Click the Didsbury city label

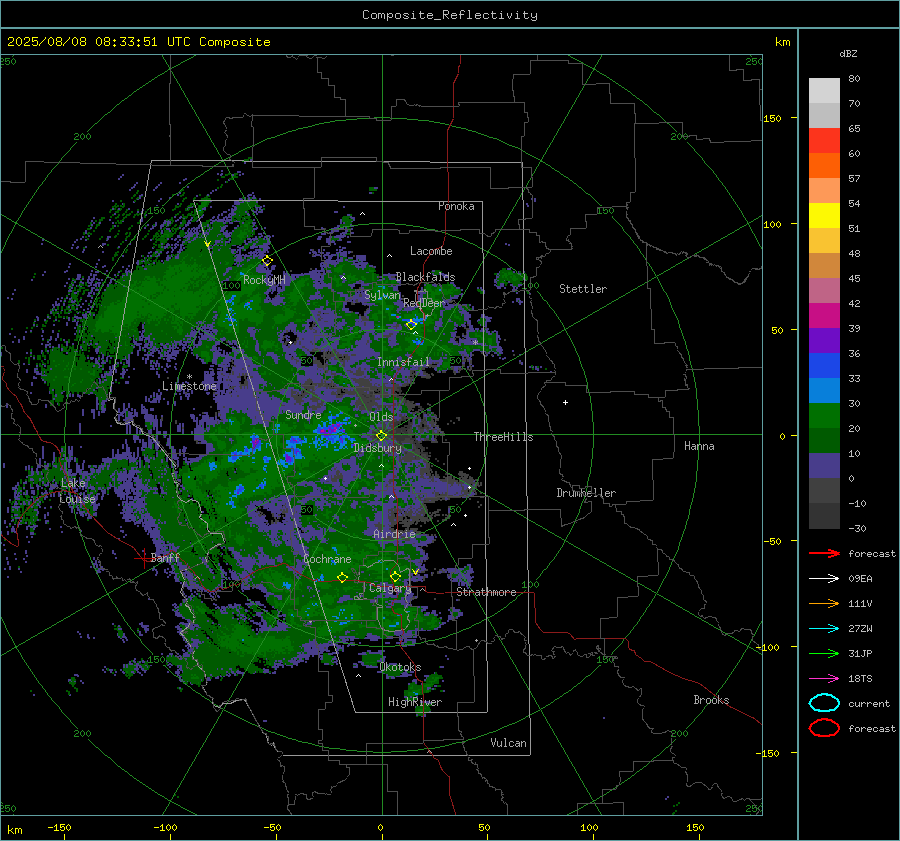[377, 448]
